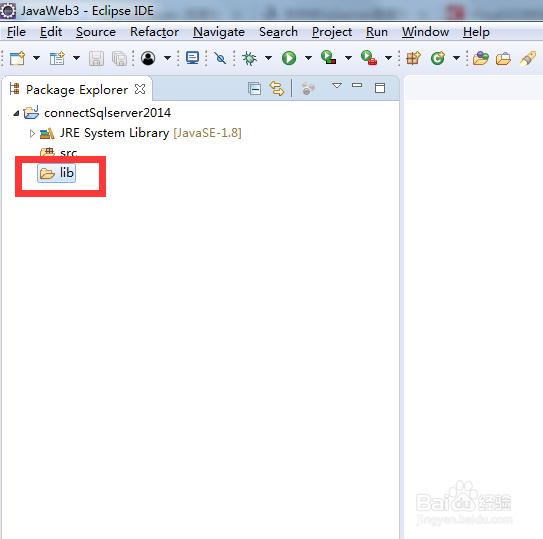Open the Run configurations dropdown arrow
This screenshot has height=539, width=543.
(x=308, y=58)
